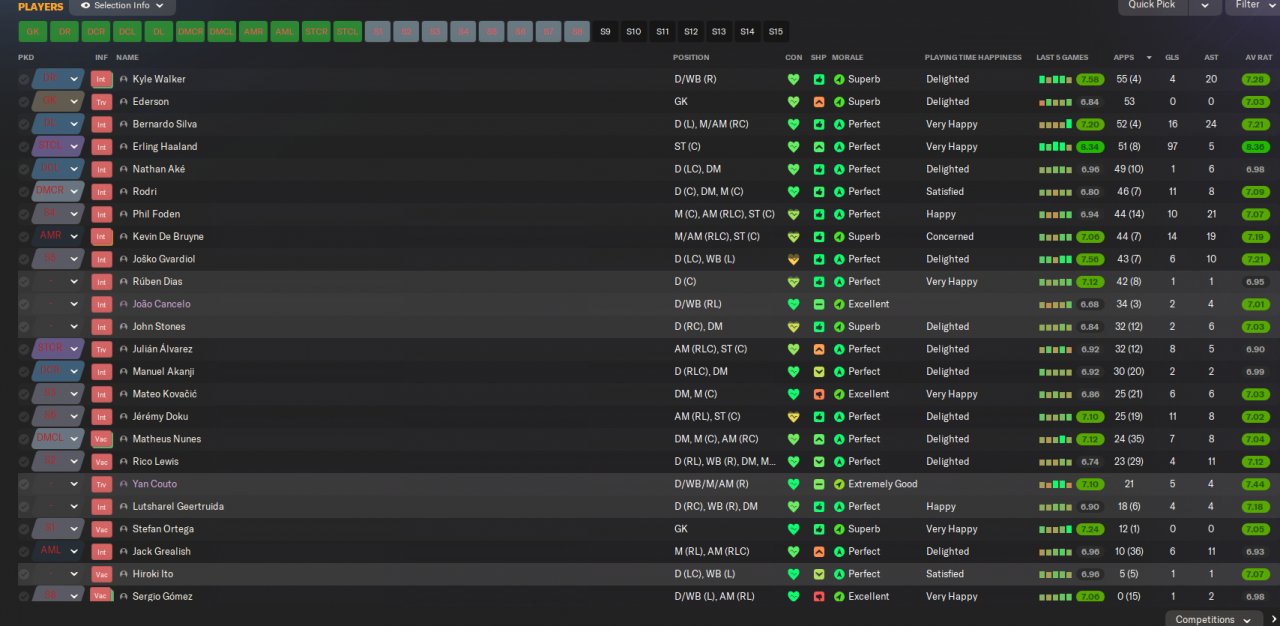Select the GK position slot button

(x=33, y=32)
